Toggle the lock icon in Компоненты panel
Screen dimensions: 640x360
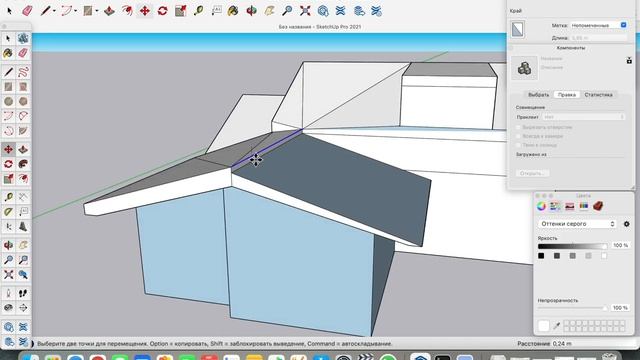(x=629, y=60)
